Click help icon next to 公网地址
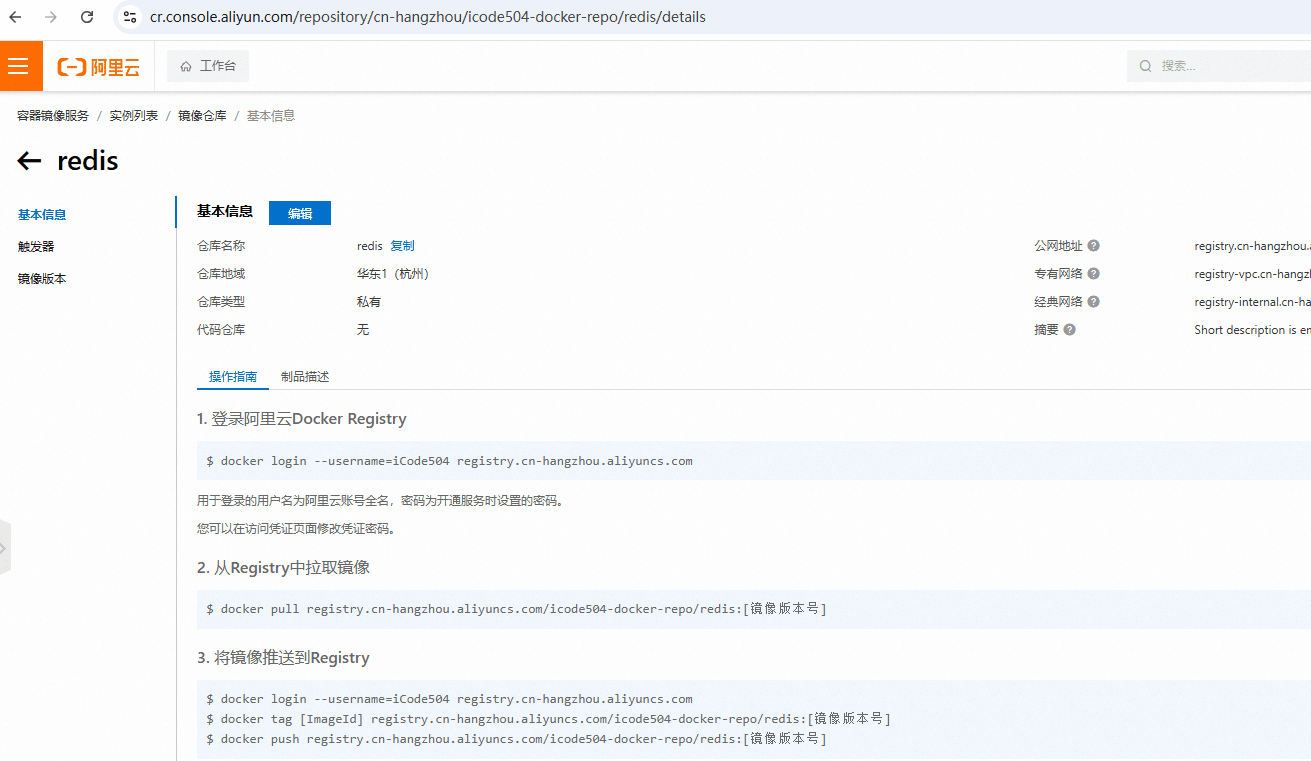The height and width of the screenshot is (761, 1311). (1093, 246)
